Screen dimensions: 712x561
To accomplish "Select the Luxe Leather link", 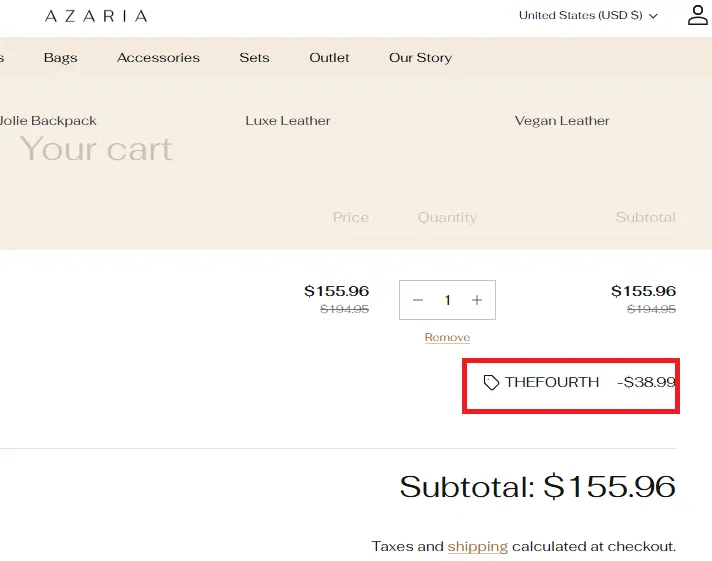I will tap(288, 121).
